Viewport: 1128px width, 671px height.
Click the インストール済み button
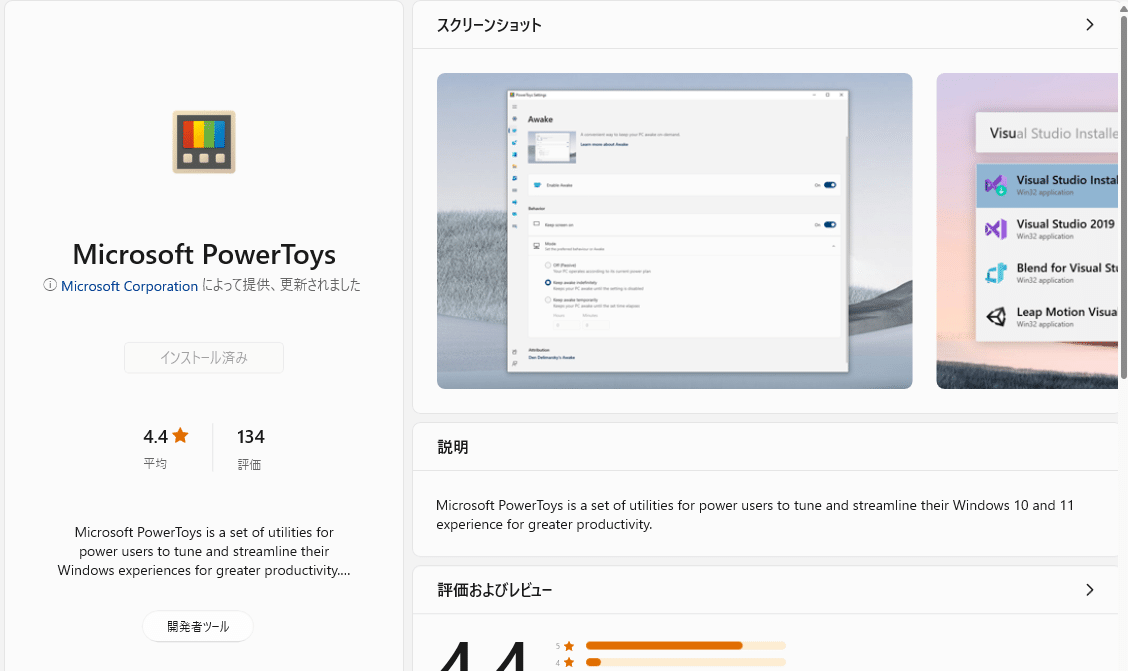coord(204,357)
